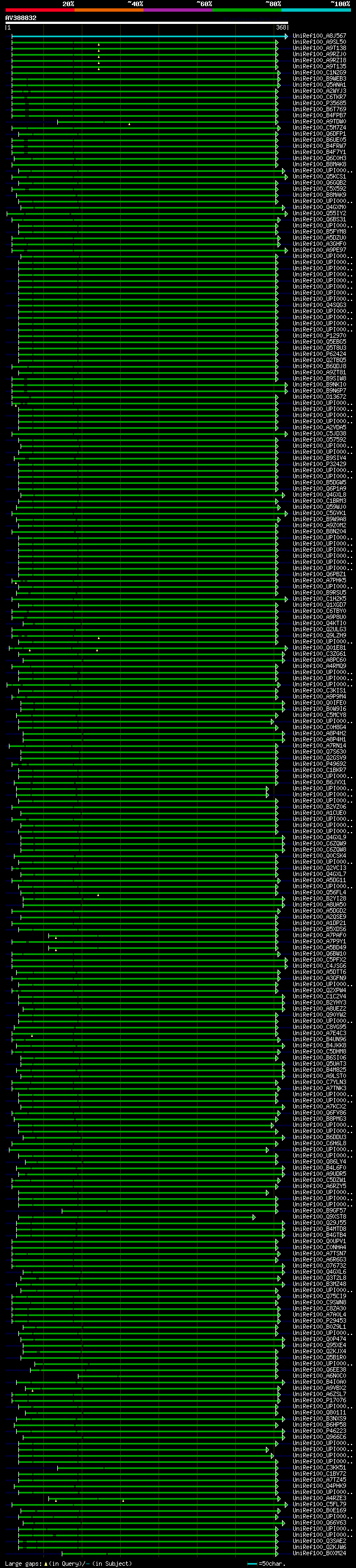The width and height of the screenshot is (356, 1568).
Task: Open hit UniRef100_A9T135
Action: click(x=319, y=67)
